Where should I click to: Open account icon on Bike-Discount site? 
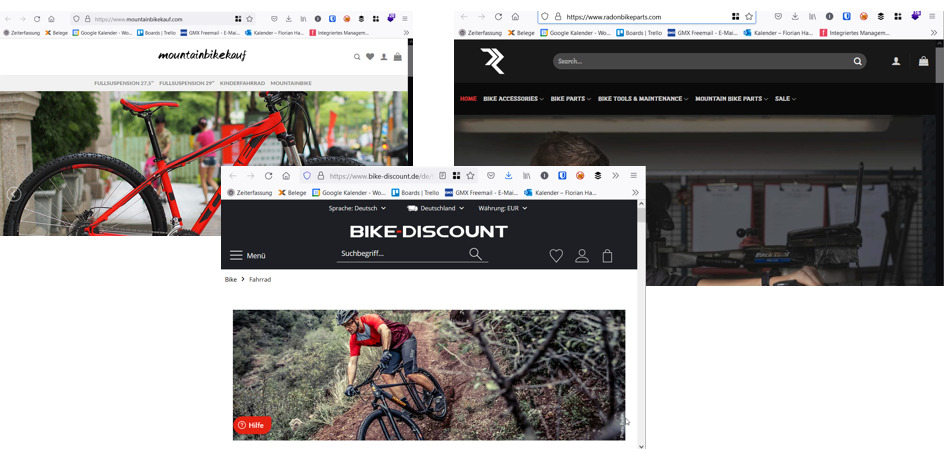coord(582,256)
